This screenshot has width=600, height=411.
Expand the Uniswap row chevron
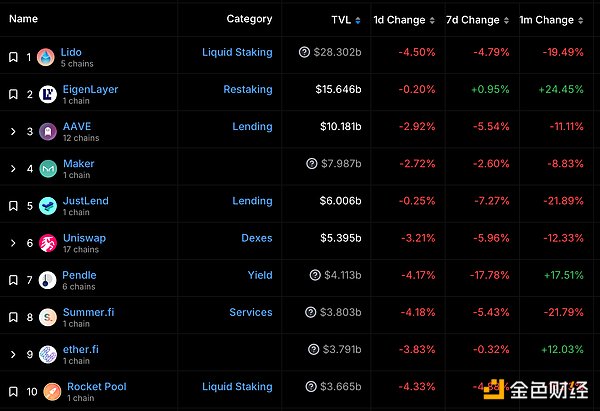pyautogui.click(x=13, y=243)
